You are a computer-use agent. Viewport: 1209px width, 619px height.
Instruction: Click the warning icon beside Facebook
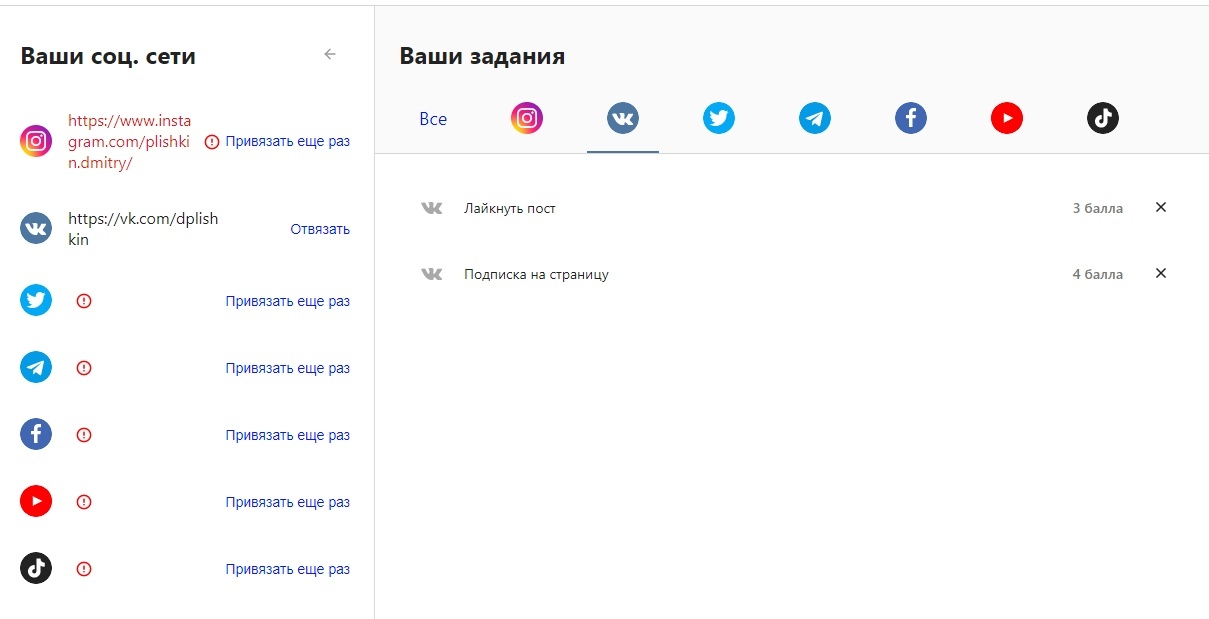pyautogui.click(x=84, y=435)
